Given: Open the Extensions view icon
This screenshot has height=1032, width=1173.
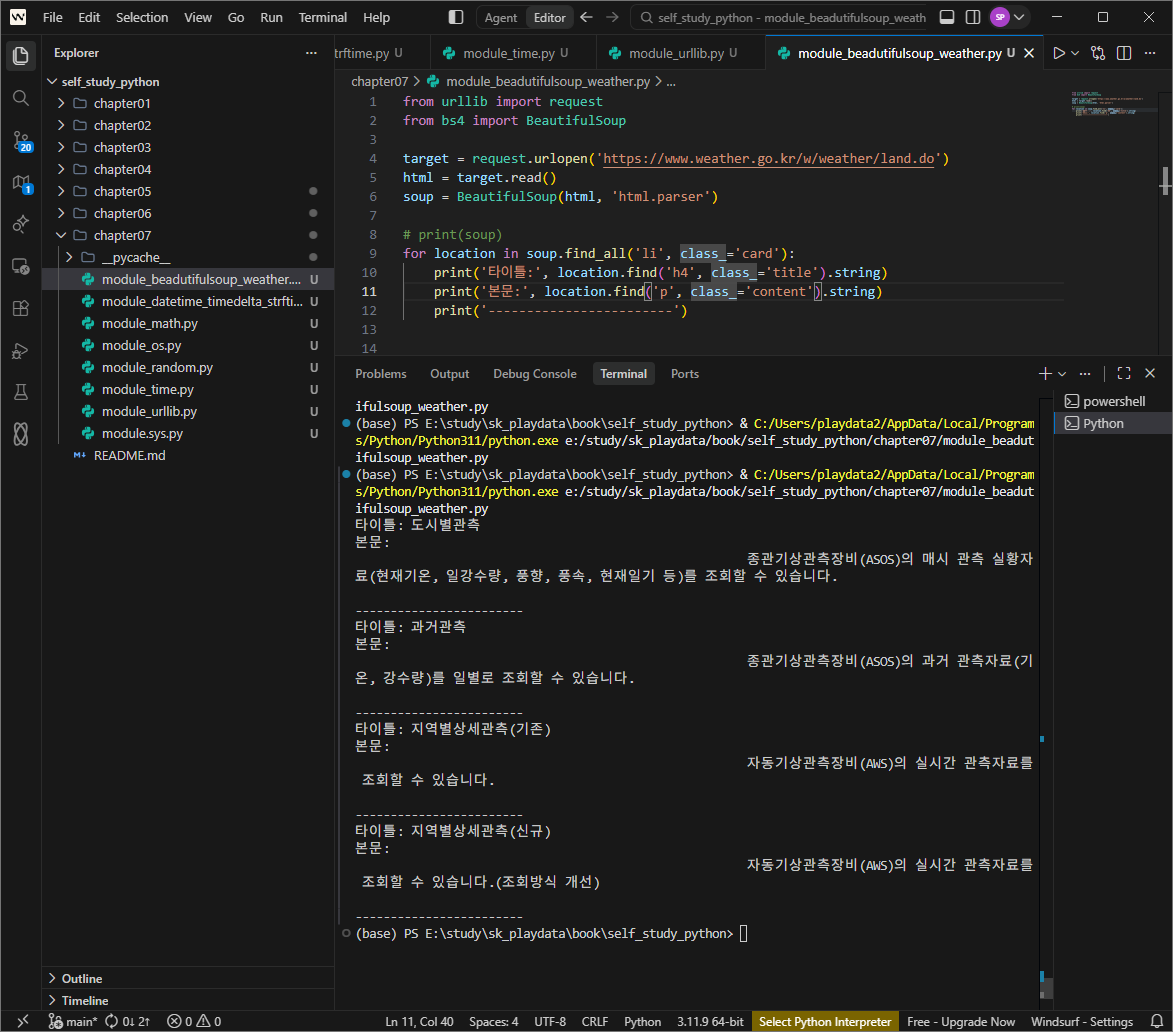Looking at the screenshot, I should coord(21,308).
